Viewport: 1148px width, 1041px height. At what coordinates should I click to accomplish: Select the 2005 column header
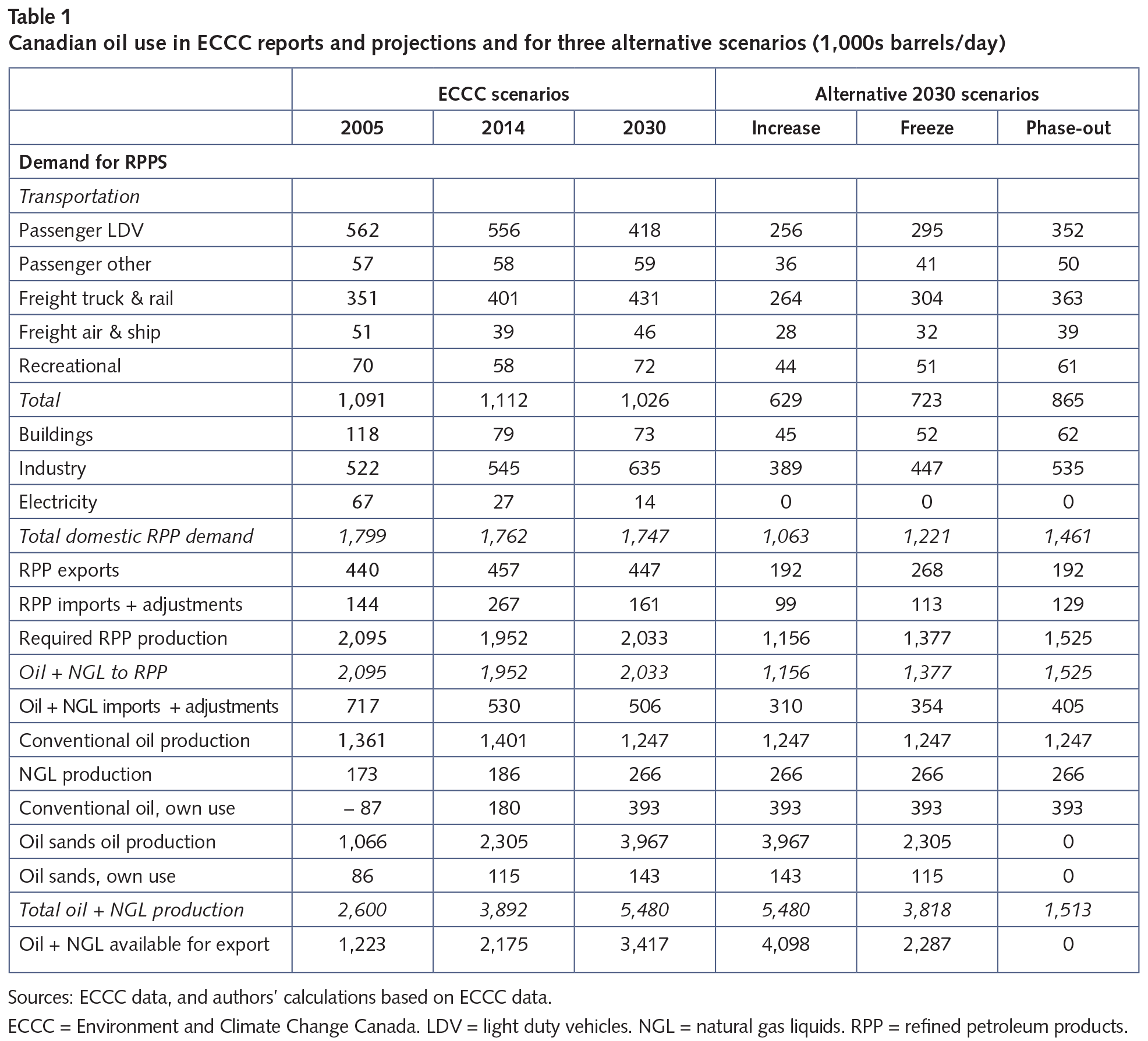coord(362,128)
